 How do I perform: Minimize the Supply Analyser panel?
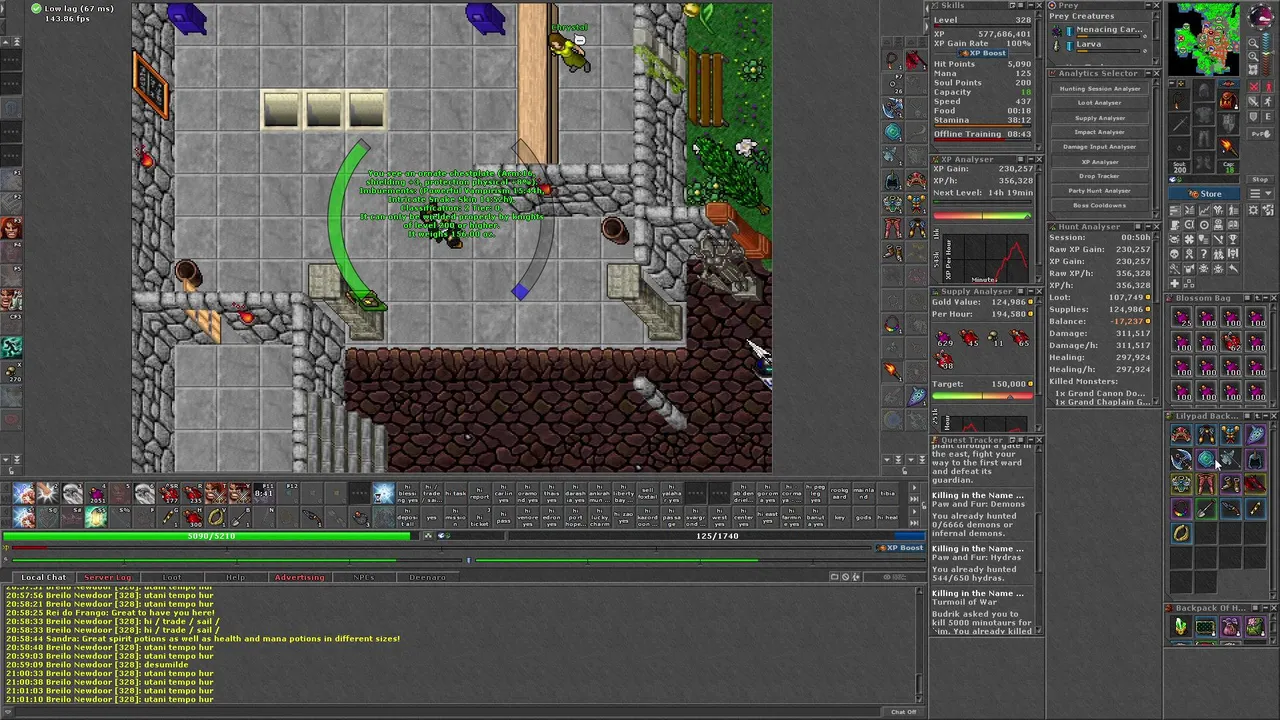(1031, 292)
